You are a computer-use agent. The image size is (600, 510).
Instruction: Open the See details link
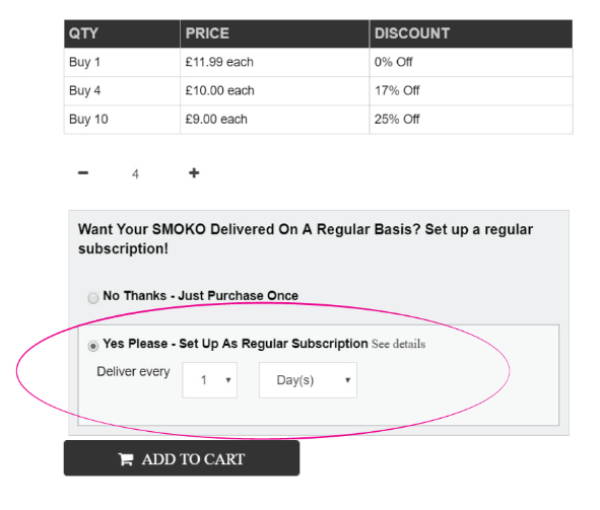398,344
